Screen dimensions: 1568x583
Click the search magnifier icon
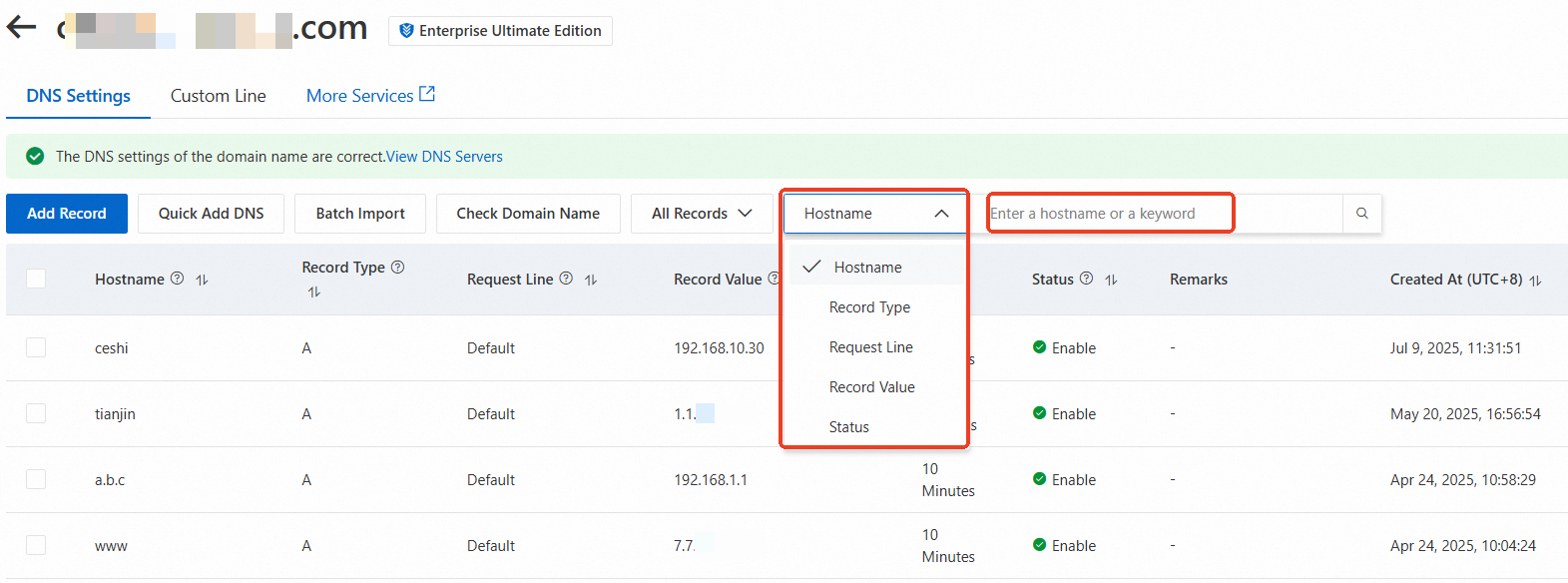pos(1361,214)
